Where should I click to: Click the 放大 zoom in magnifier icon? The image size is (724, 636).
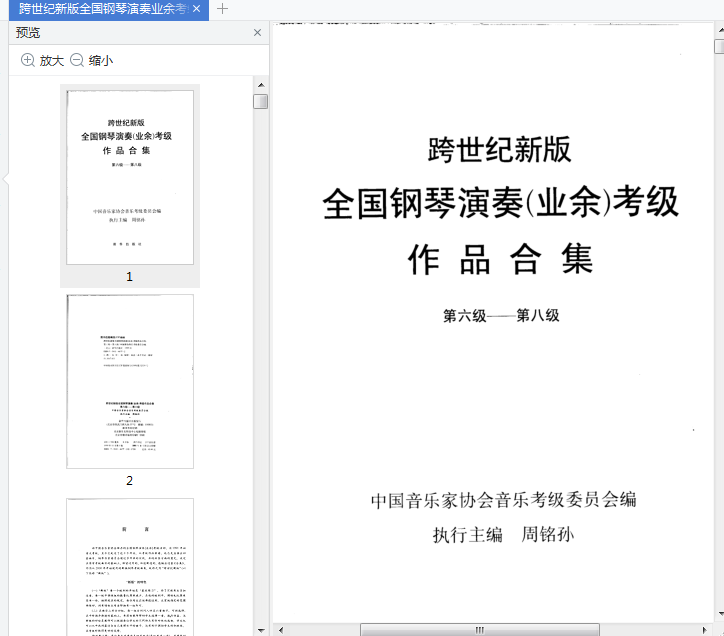click(x=28, y=60)
